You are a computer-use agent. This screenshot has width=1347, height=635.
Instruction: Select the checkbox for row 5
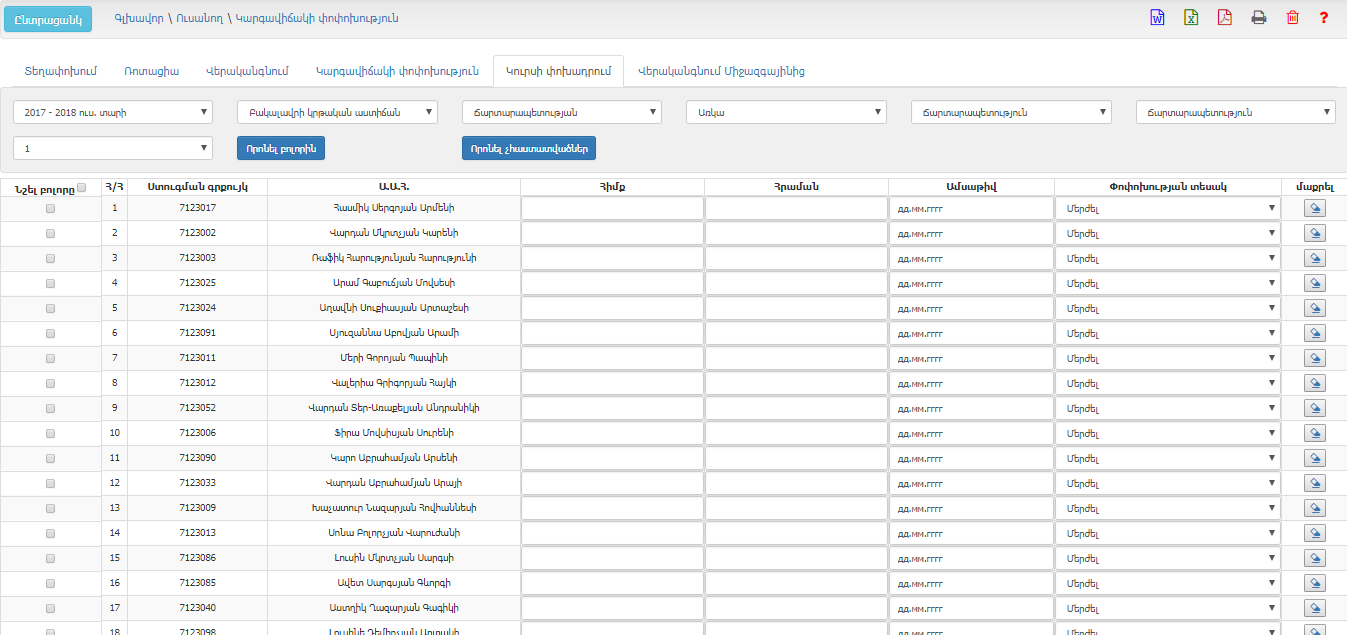50,308
